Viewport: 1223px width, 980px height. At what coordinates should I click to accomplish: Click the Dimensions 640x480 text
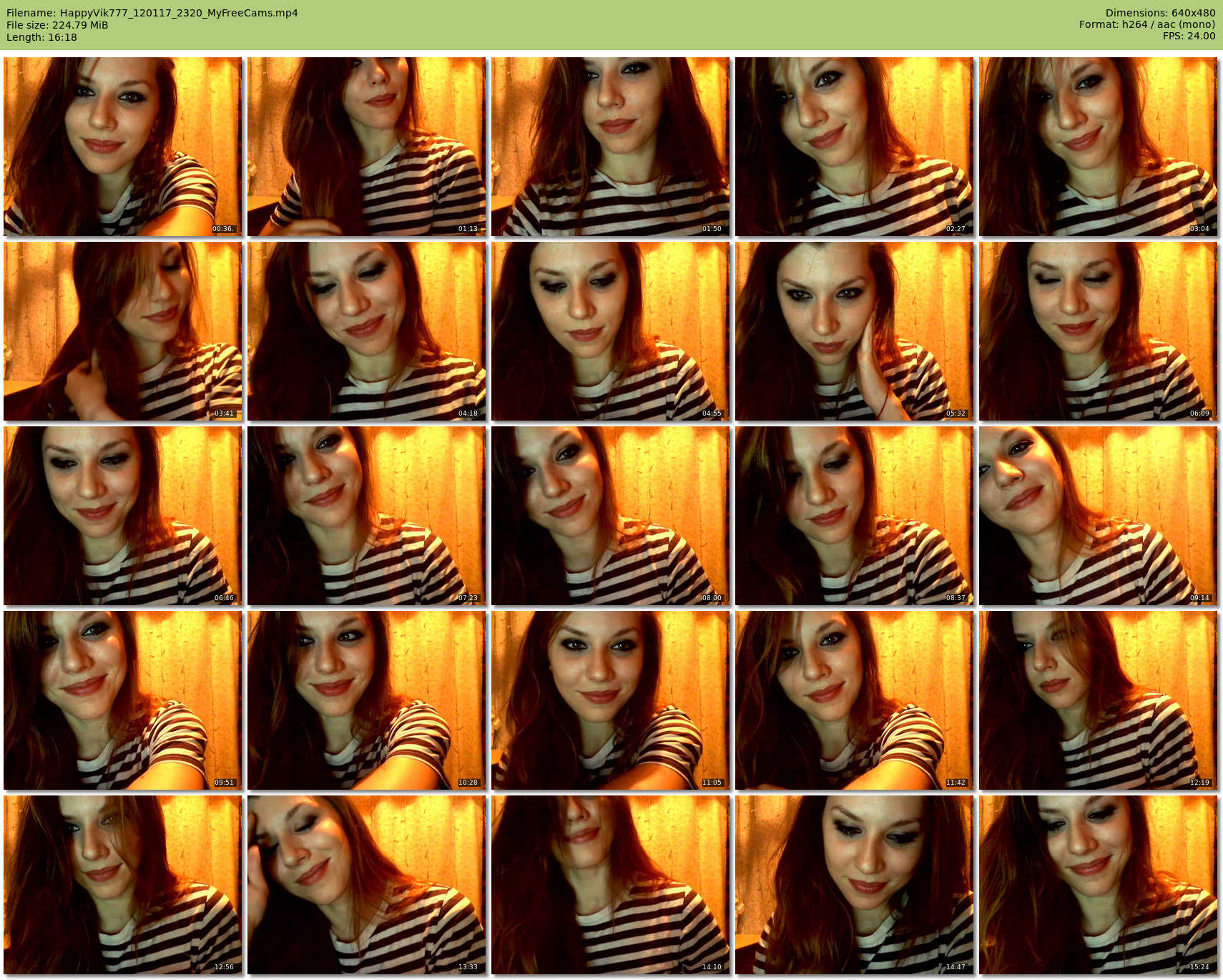pyautogui.click(x=1160, y=13)
